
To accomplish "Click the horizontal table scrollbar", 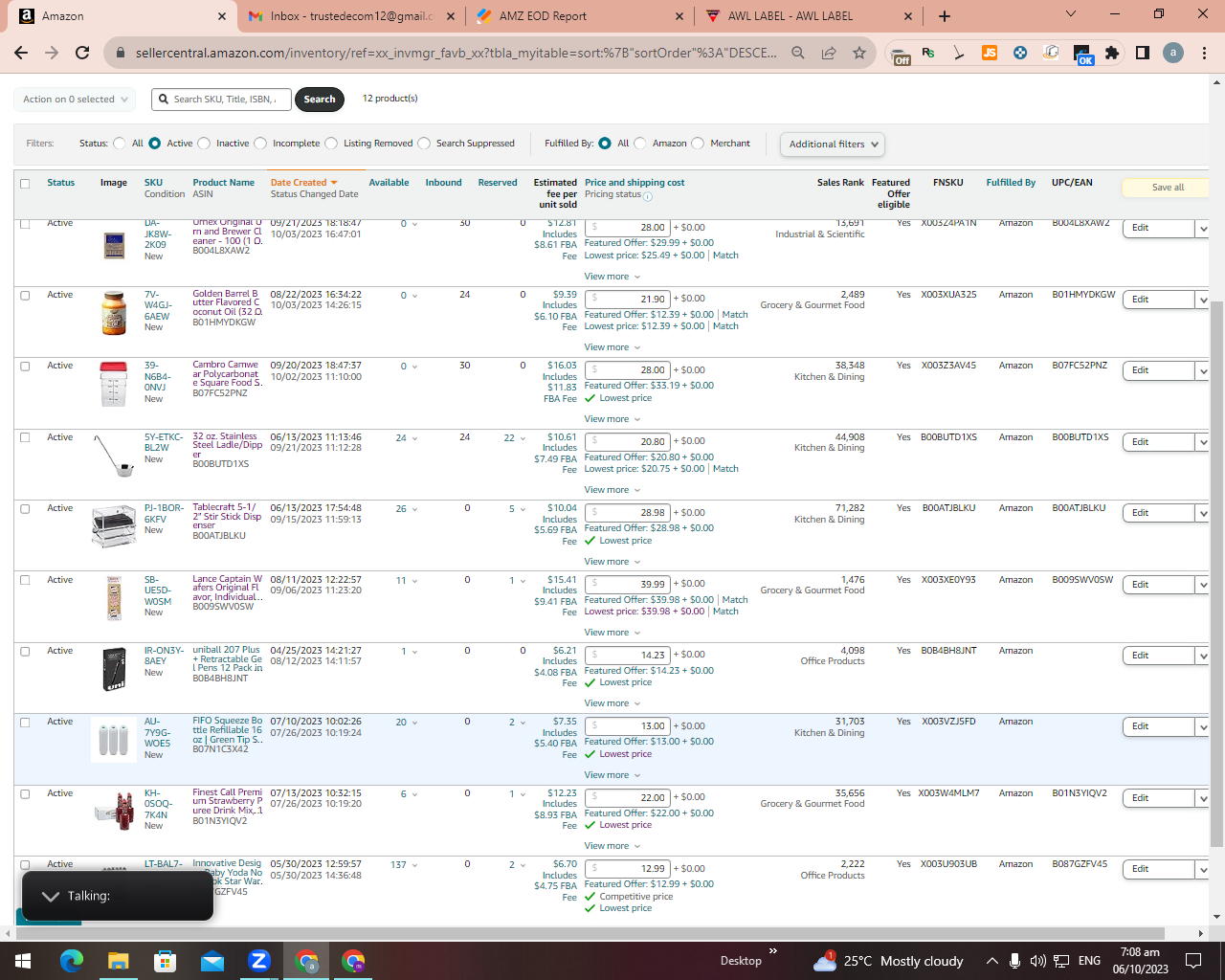I will [590, 933].
